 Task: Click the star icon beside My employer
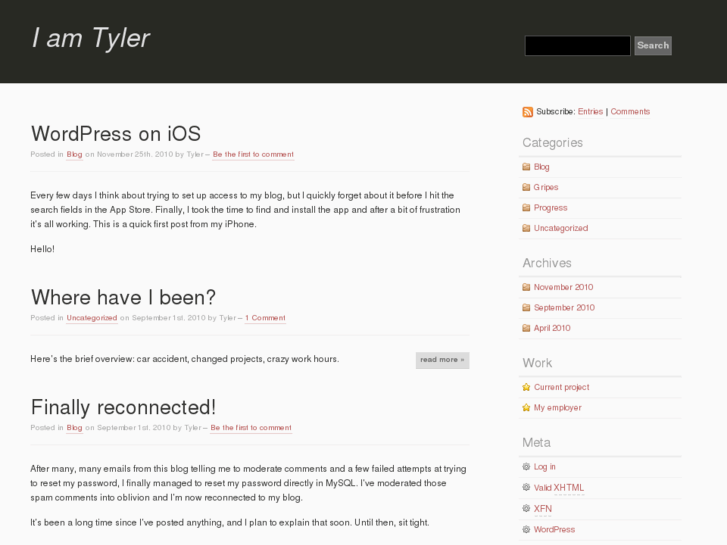pyautogui.click(x=526, y=407)
